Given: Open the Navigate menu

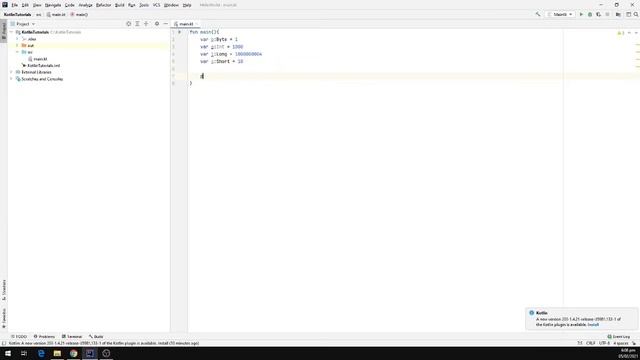Looking at the screenshot, I should (53, 5).
